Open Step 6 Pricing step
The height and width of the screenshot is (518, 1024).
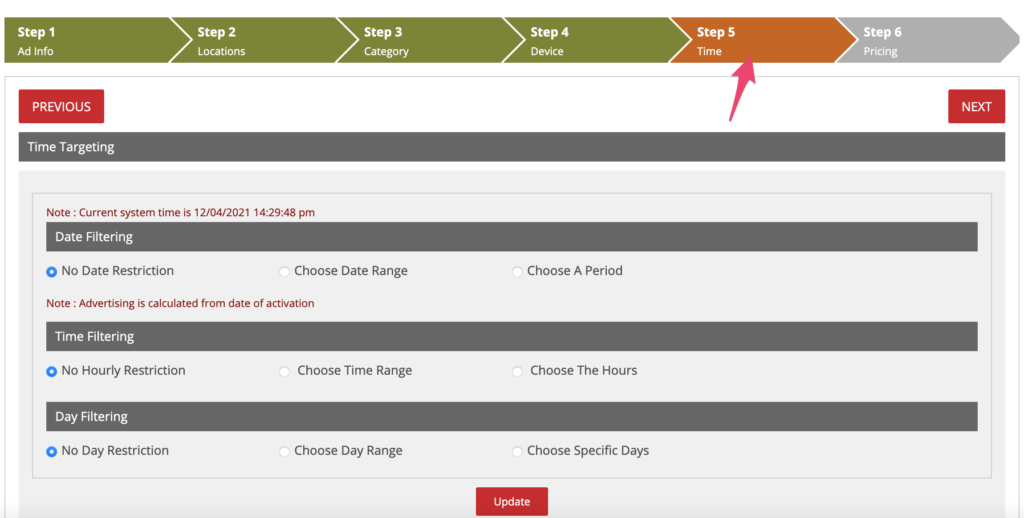coord(915,40)
